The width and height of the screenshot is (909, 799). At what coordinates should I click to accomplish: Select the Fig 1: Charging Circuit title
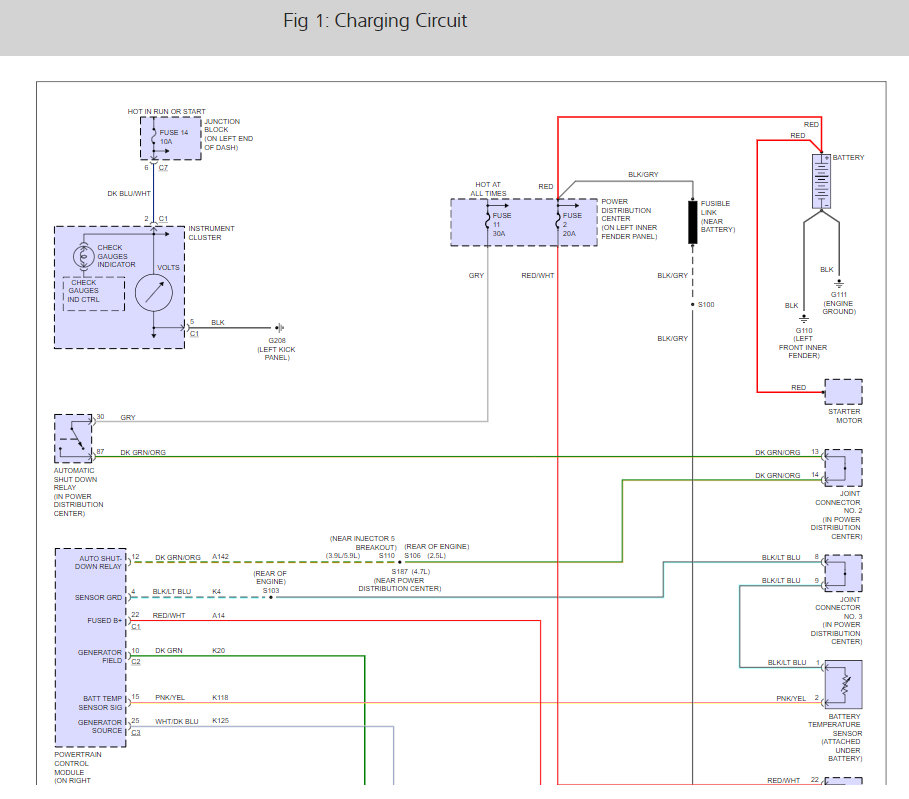point(375,20)
